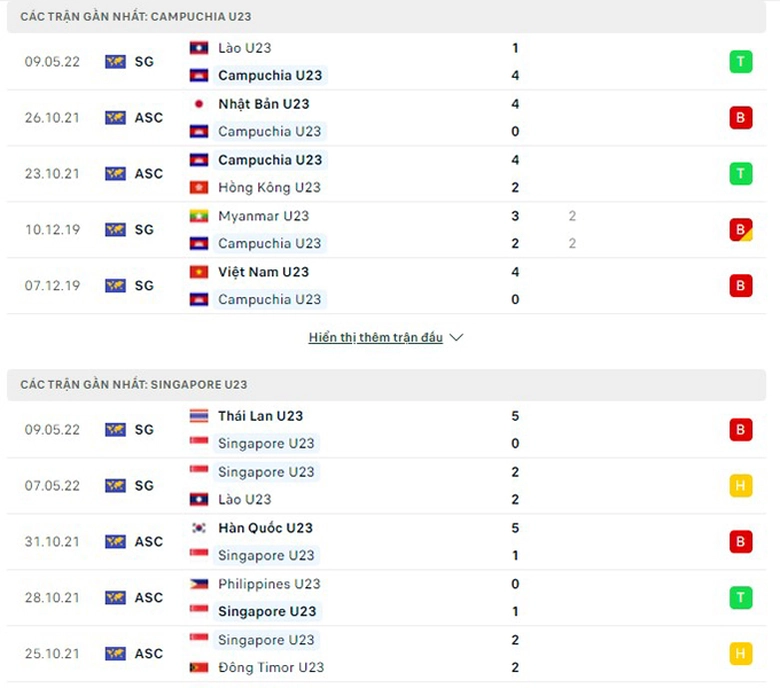This screenshot has height=688, width=780.
Task: Click the Myanmar flag beside Myanmar U23
Action: [x=198, y=216]
